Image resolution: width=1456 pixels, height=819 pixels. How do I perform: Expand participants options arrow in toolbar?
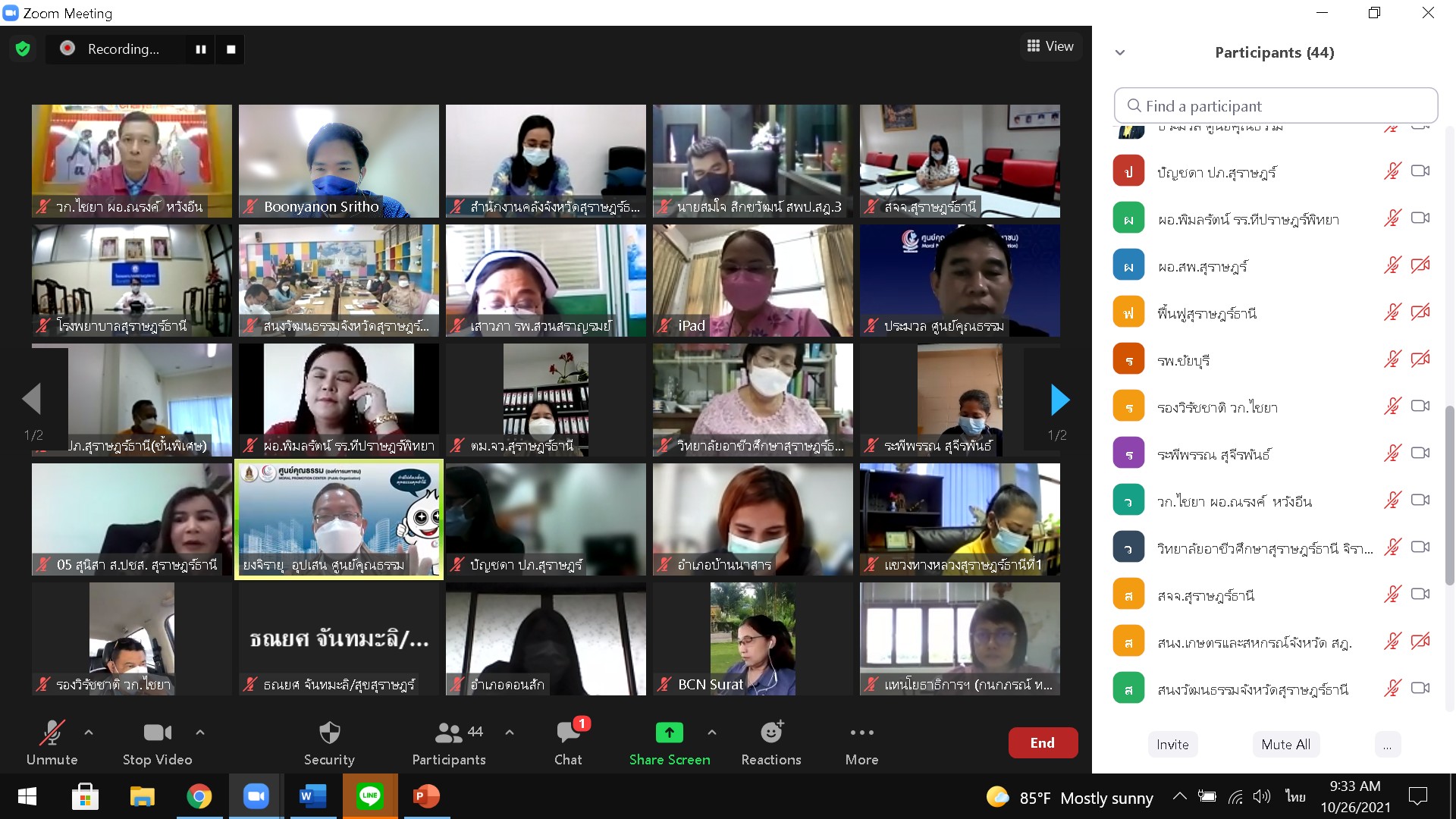[510, 733]
